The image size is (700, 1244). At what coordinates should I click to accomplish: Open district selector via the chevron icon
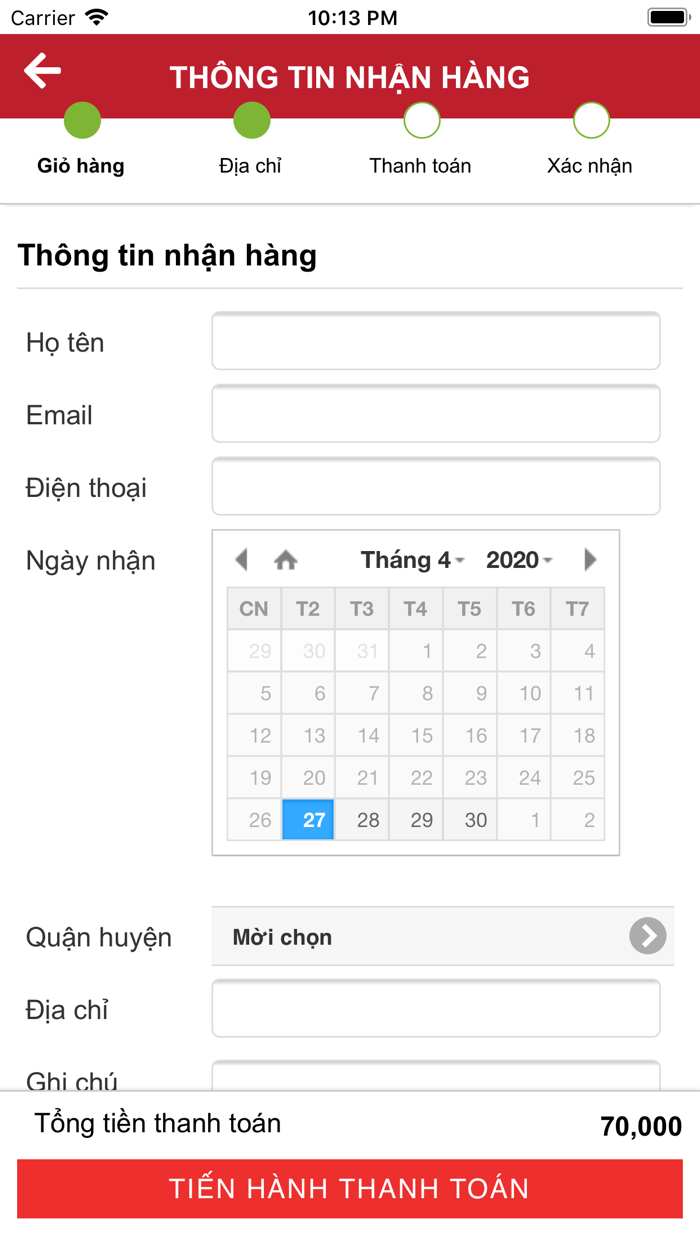point(647,936)
